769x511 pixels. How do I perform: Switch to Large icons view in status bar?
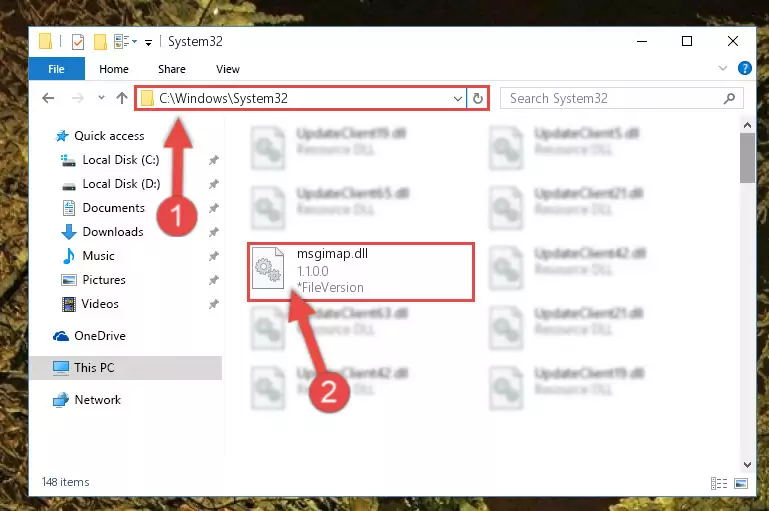(x=741, y=484)
